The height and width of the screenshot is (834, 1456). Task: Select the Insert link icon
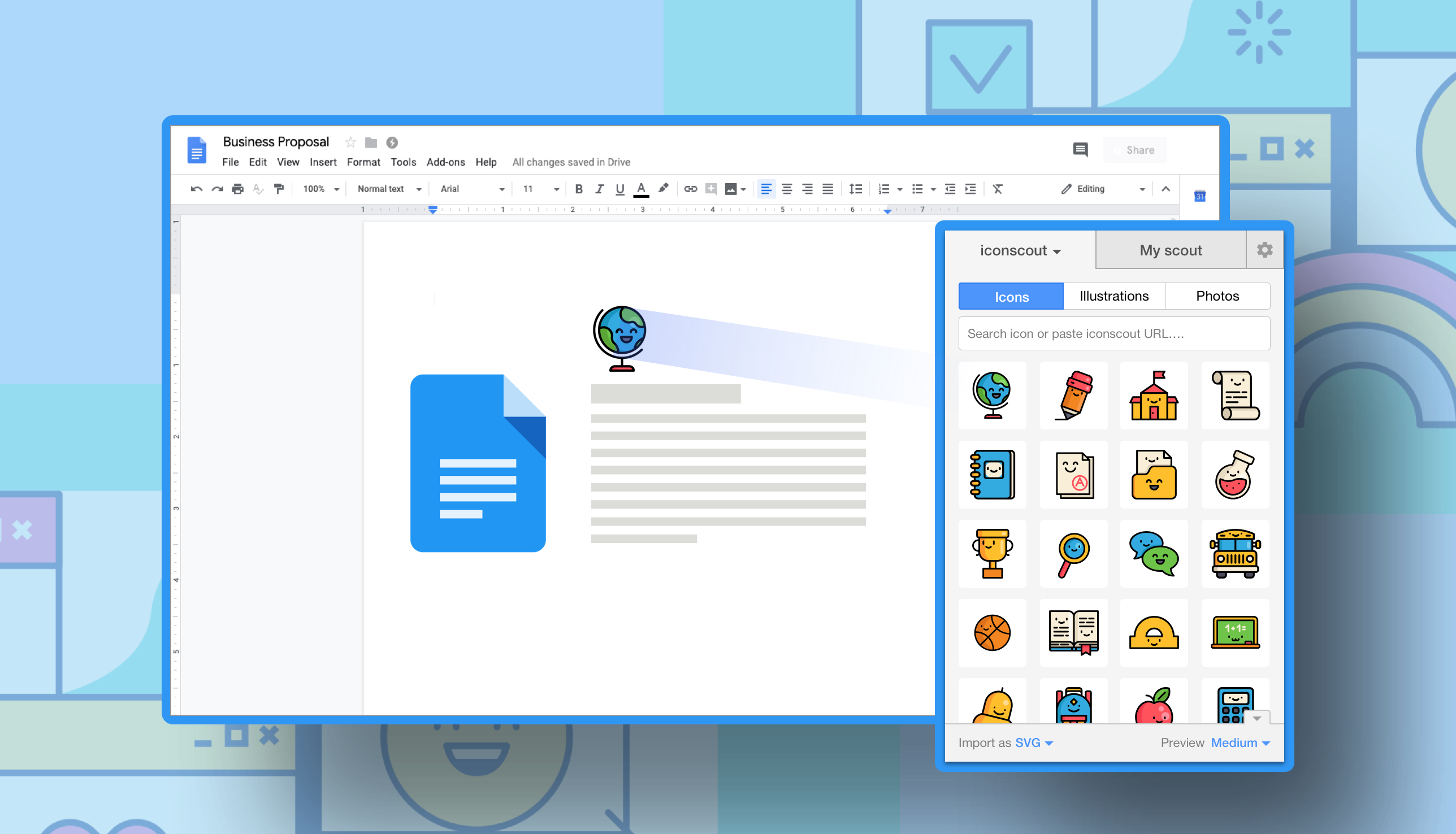point(690,188)
